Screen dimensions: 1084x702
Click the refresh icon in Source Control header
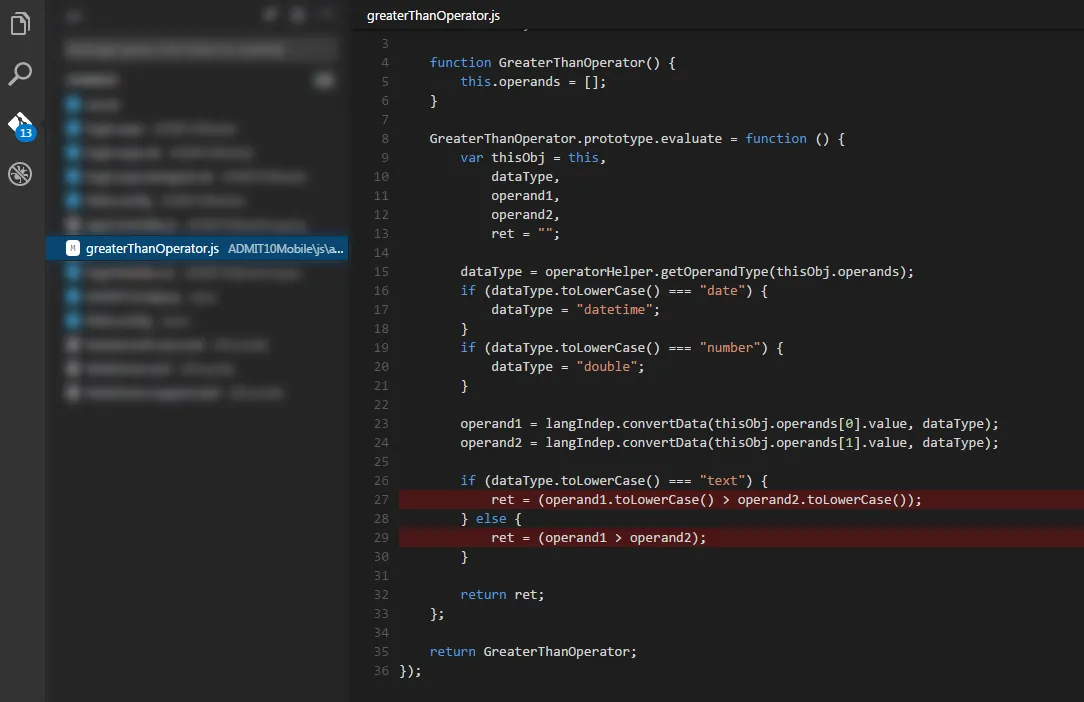296,14
